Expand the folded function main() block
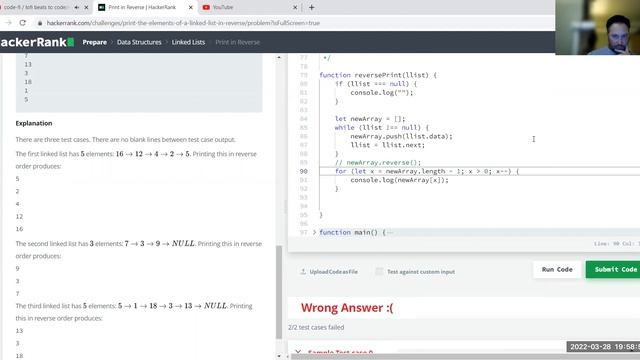Viewport: 640px width, 360px height. (x=314, y=232)
